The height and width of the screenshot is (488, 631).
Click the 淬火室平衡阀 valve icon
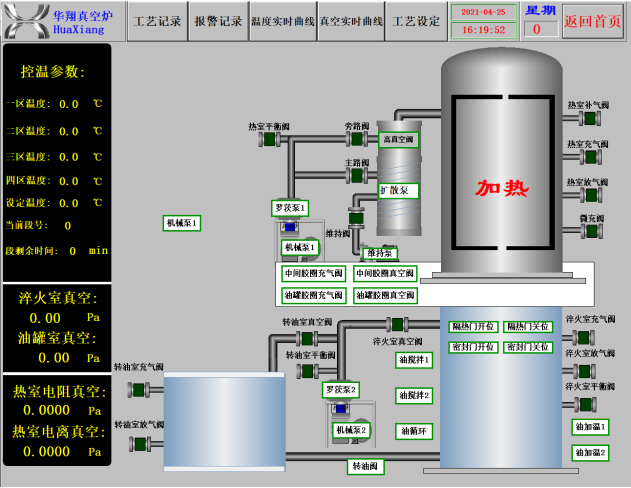583,403
